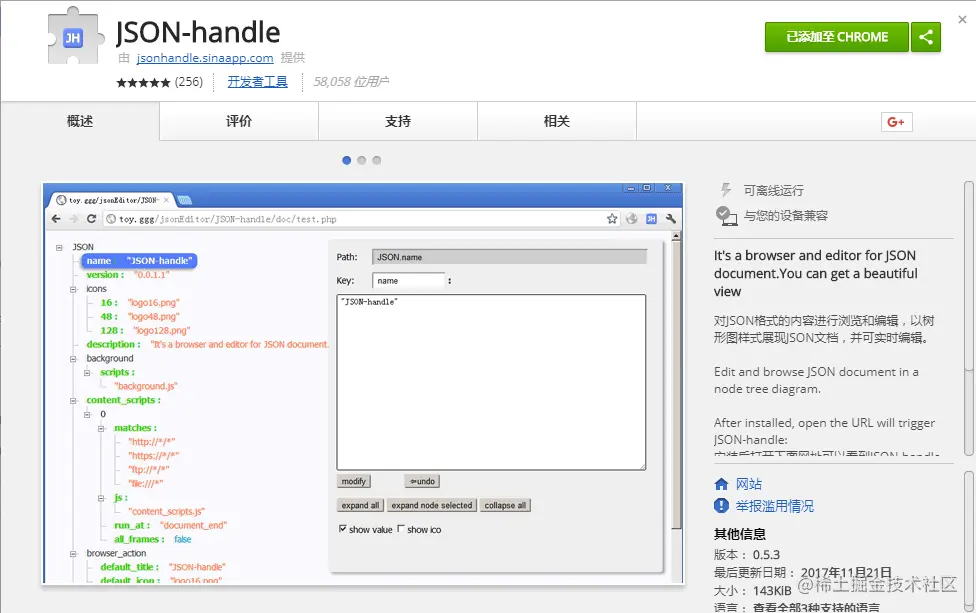Screen dimensions: 976x613
Task: Collapse the 0 index tree node
Action: pos(87,414)
